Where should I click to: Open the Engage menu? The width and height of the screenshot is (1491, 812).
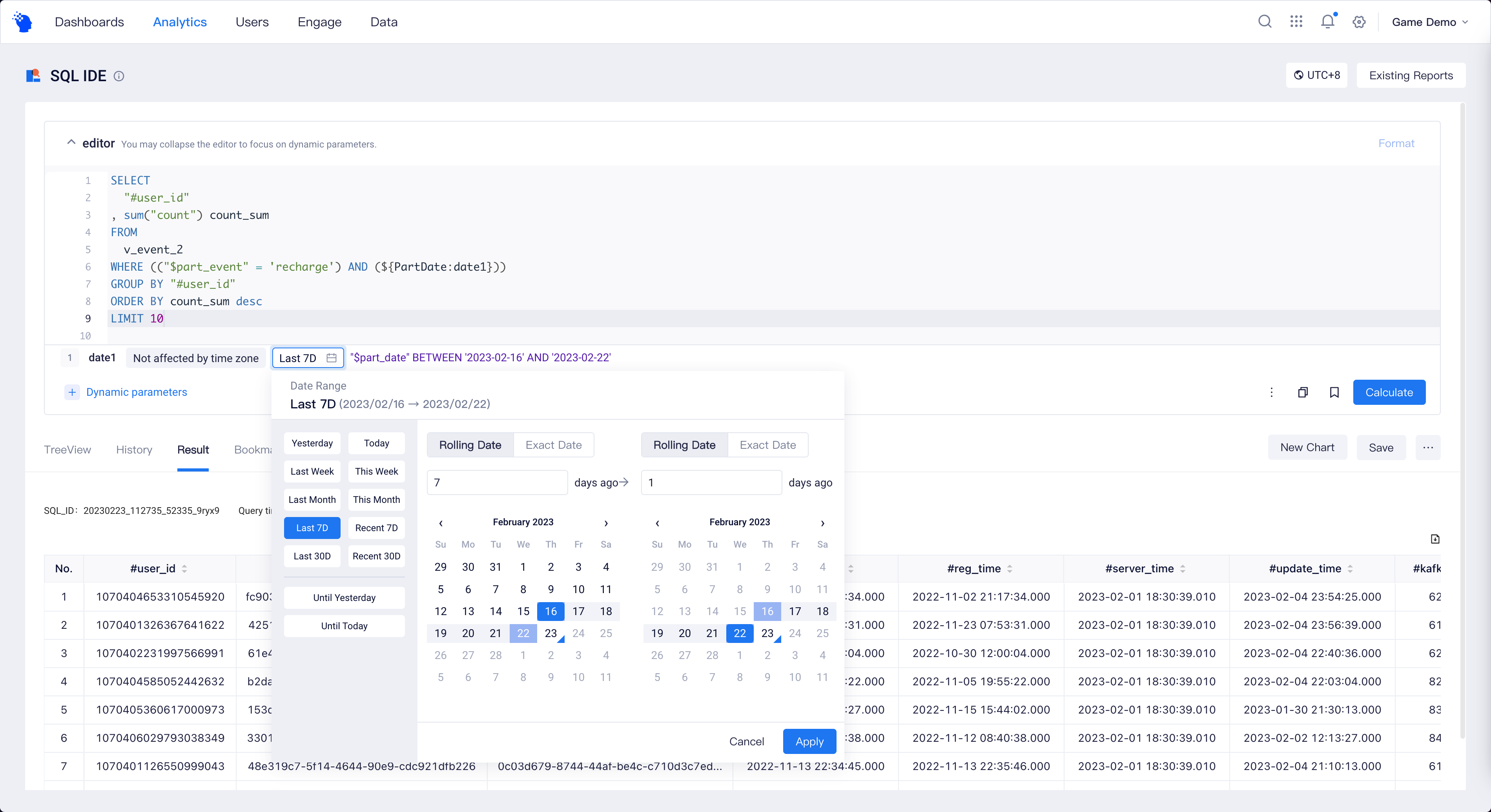(x=319, y=22)
